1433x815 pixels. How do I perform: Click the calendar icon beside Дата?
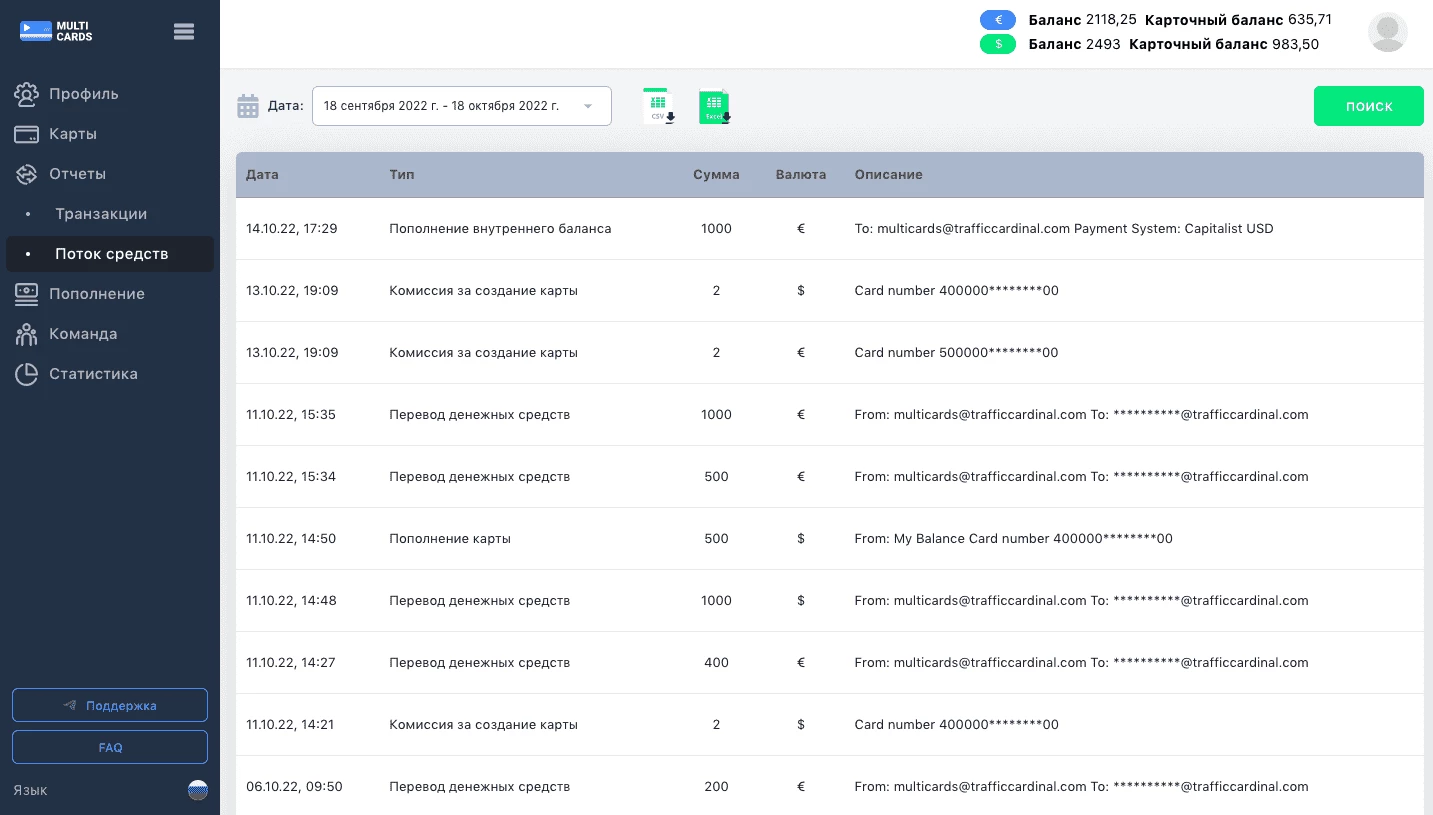(x=248, y=106)
